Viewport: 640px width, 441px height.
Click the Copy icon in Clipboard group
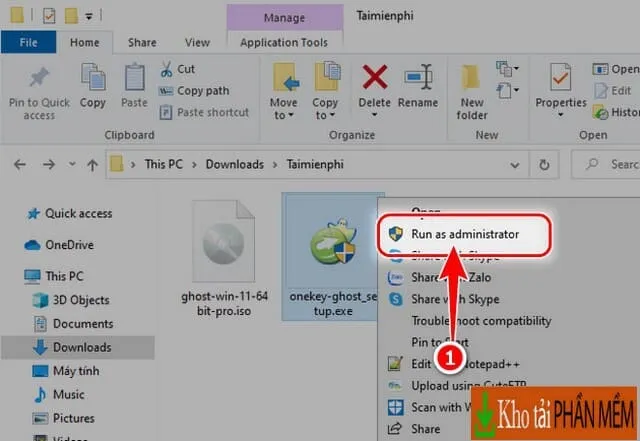click(93, 77)
